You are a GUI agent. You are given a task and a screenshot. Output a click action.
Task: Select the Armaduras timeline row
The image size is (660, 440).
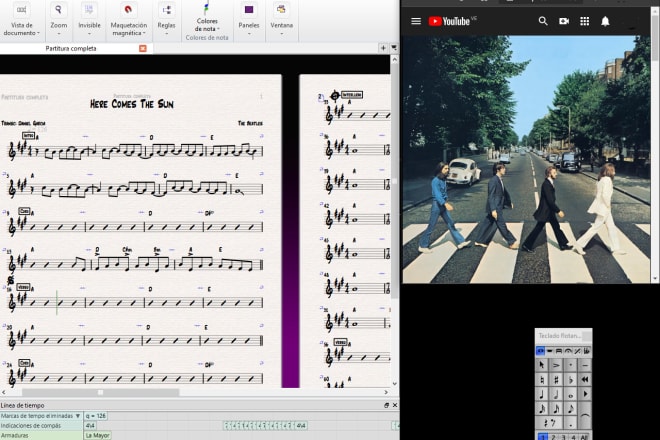pos(41,435)
